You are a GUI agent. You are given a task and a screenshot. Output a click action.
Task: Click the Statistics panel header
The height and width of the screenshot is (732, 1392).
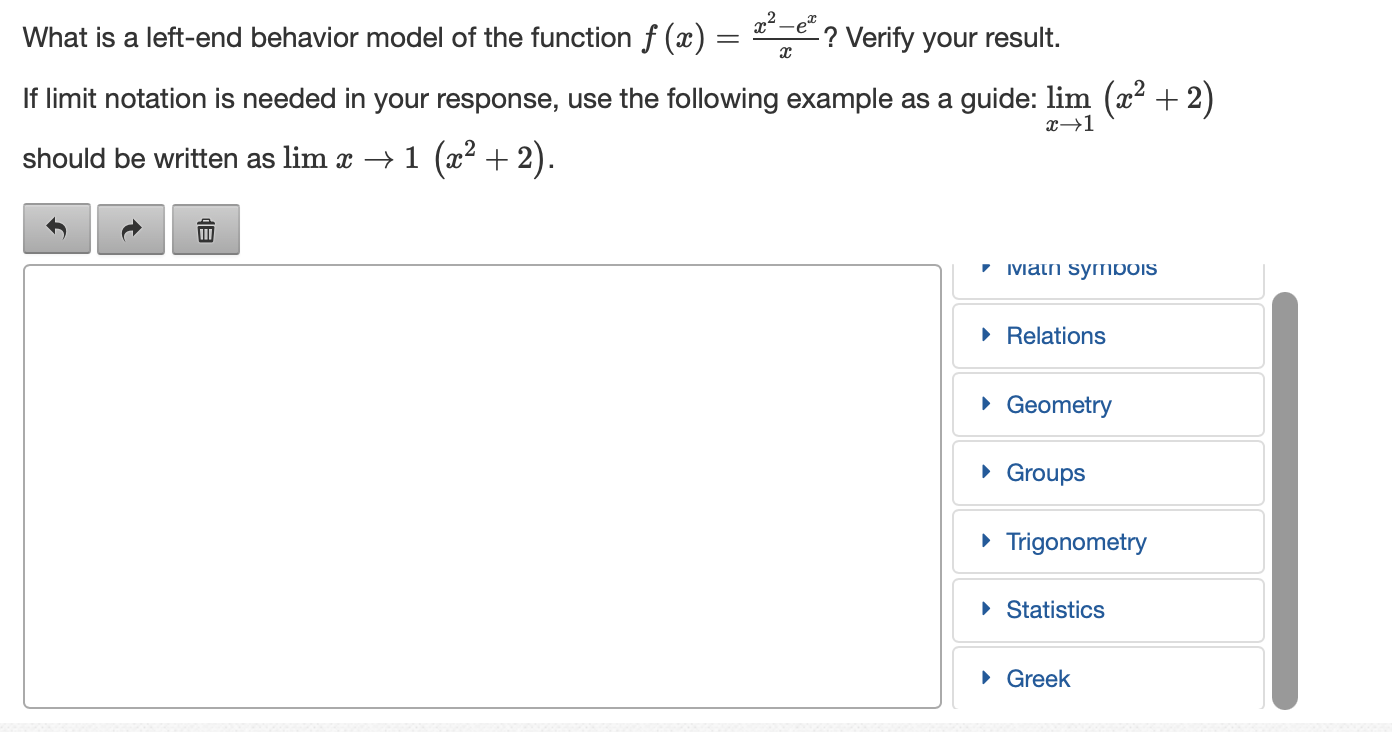click(x=1107, y=610)
